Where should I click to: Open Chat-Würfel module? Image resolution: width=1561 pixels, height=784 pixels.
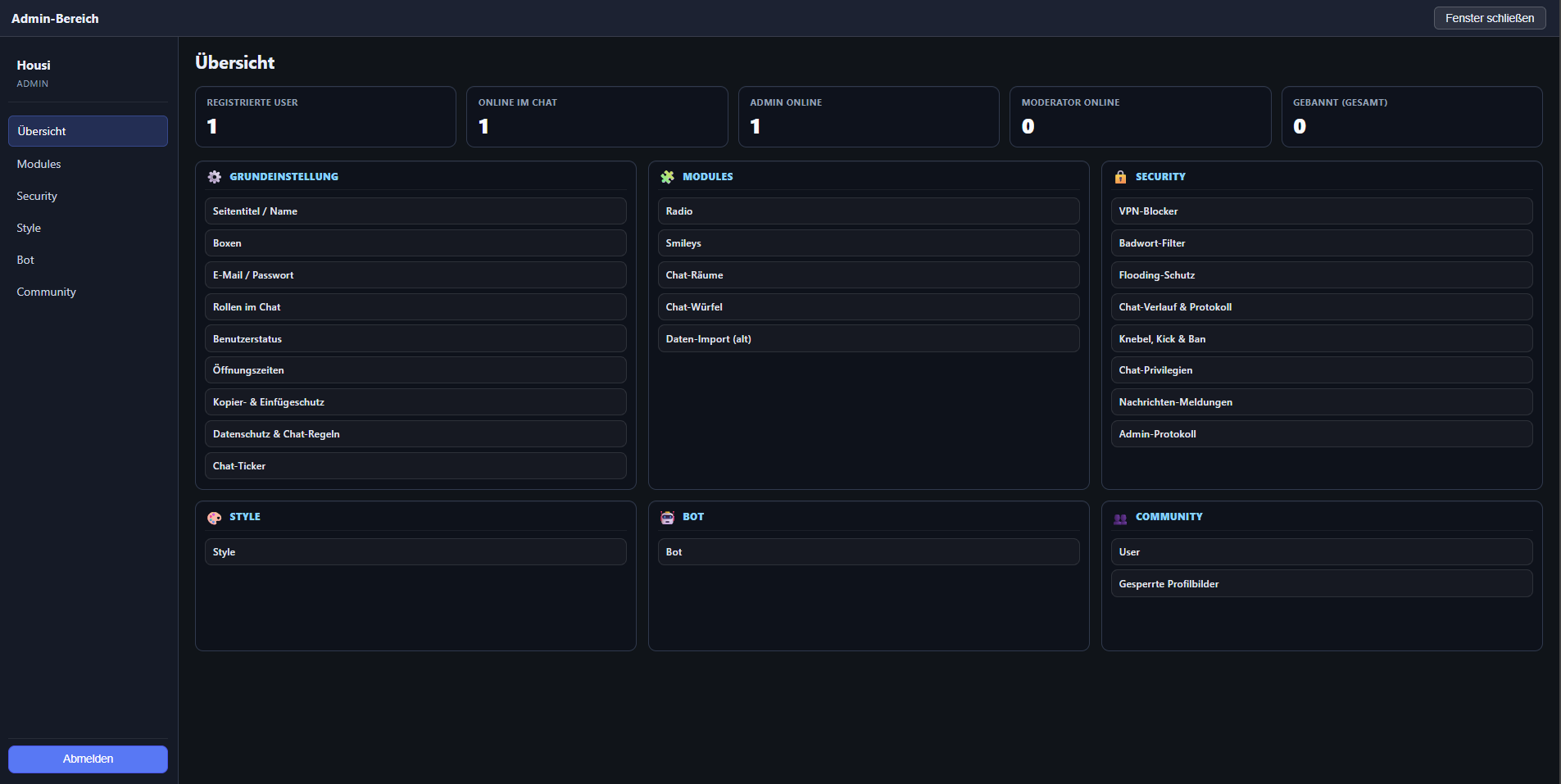pos(869,307)
